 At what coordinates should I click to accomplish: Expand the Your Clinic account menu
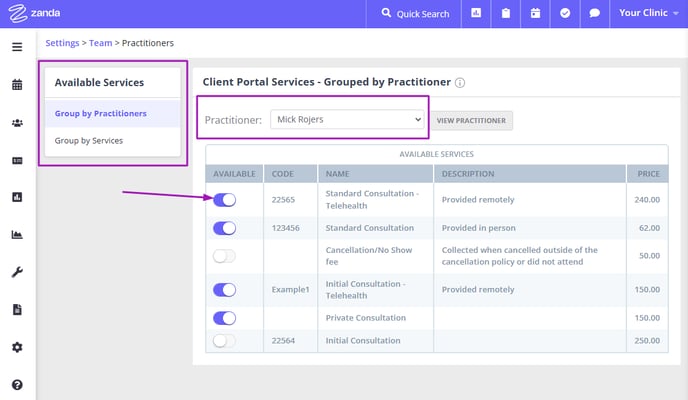649,13
